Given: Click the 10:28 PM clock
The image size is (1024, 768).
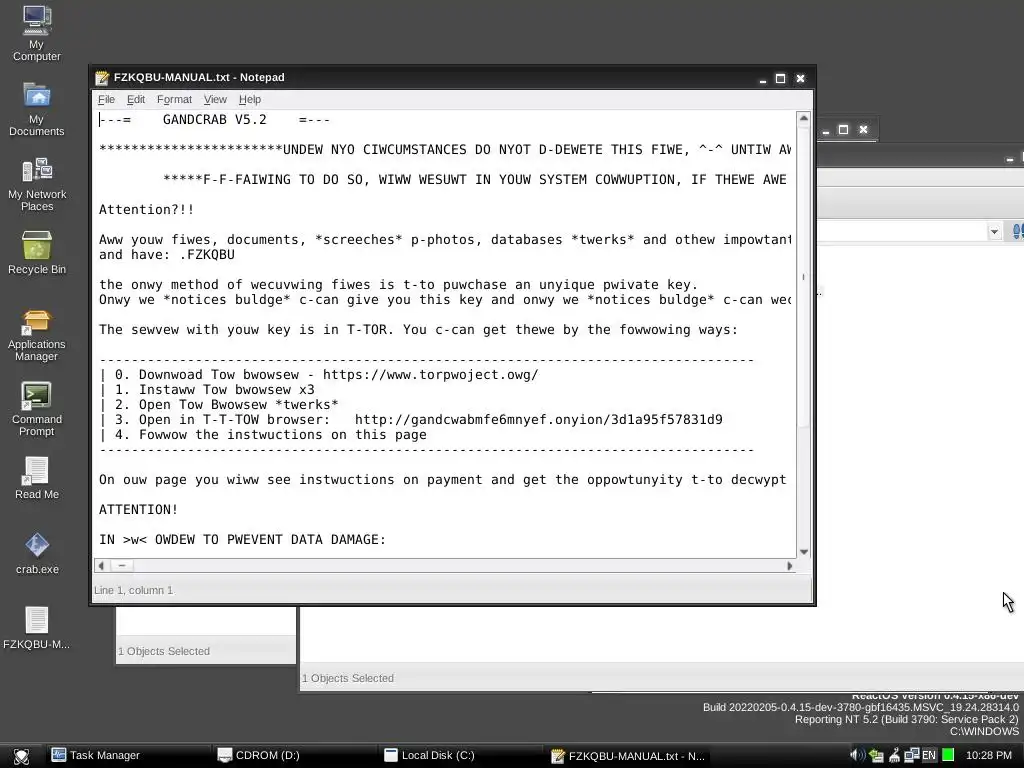Looking at the screenshot, I should click(x=989, y=756).
